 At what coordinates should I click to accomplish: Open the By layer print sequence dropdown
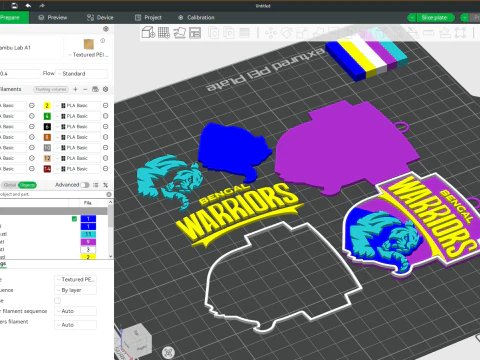pos(75,290)
